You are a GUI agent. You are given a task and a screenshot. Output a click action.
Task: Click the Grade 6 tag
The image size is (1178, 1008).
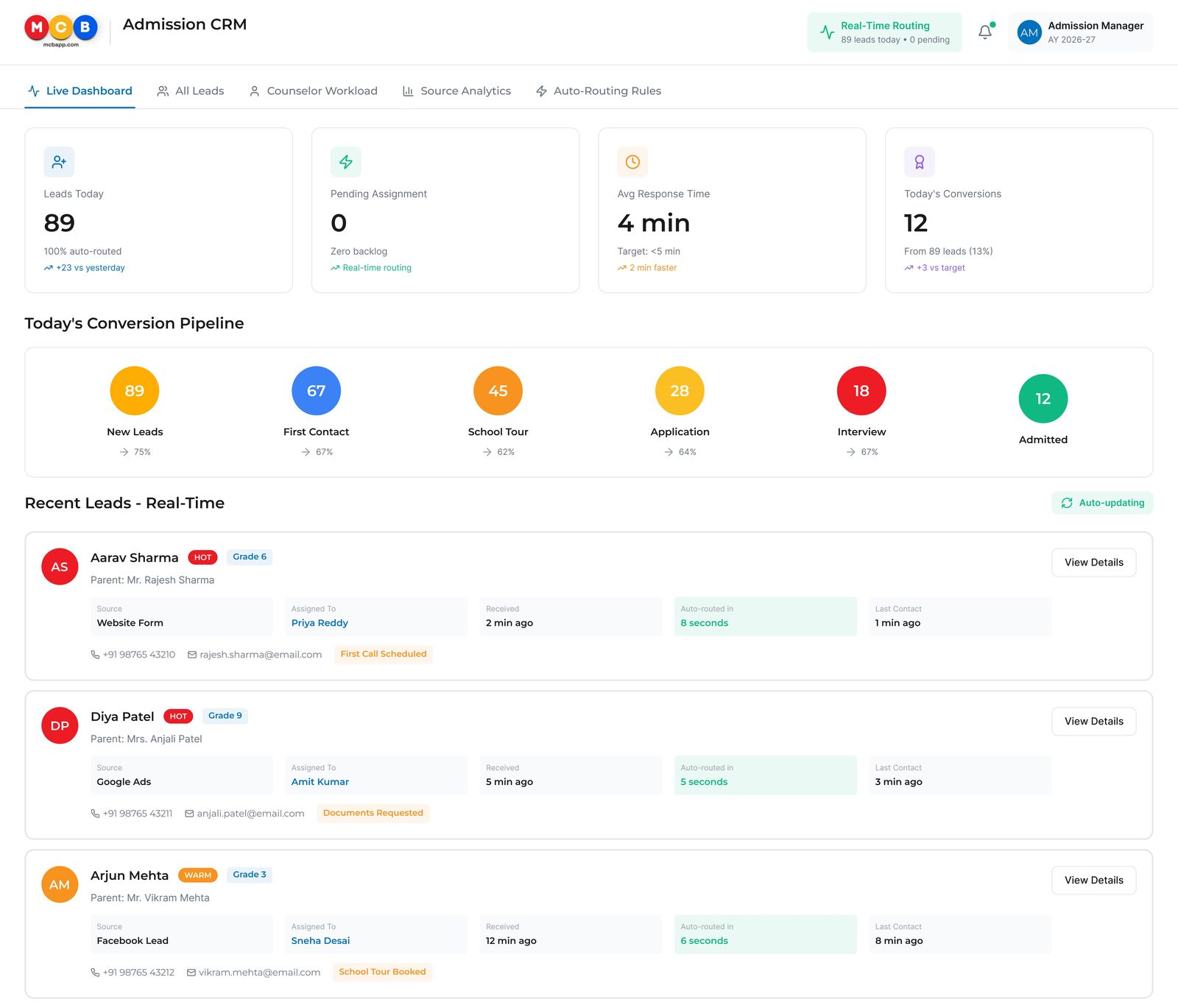(x=250, y=557)
